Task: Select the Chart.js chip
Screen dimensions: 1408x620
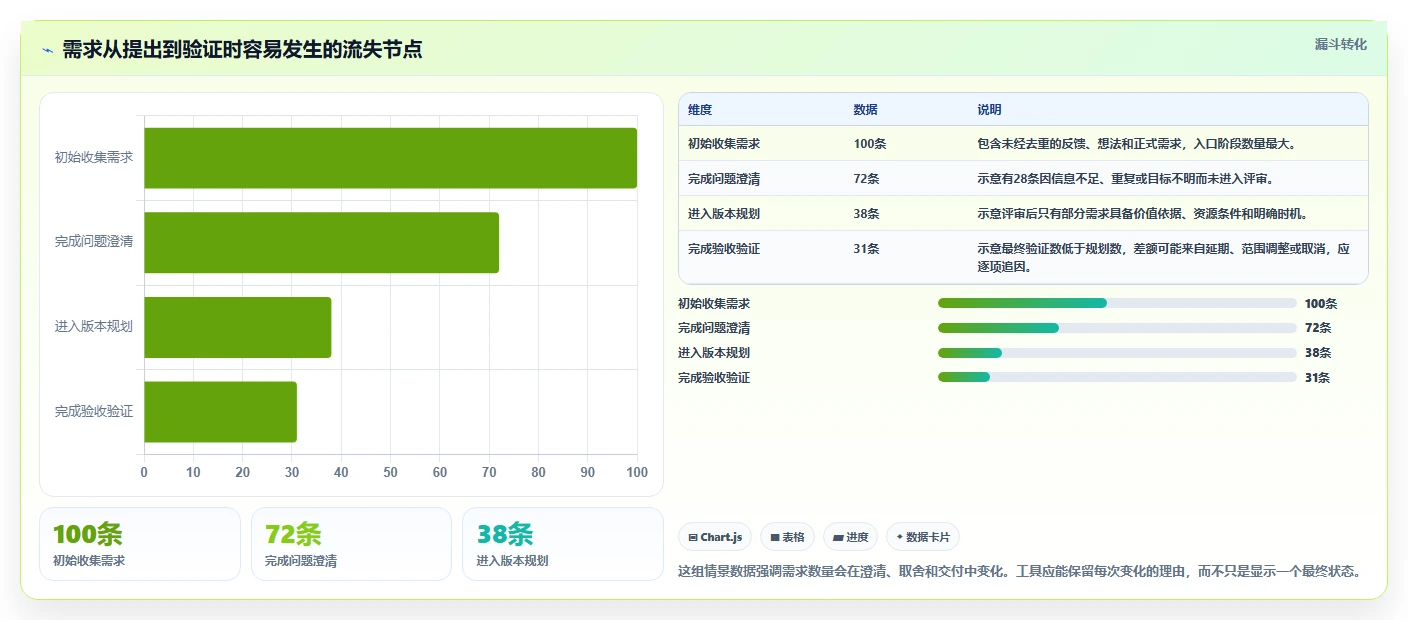Action: coord(715,537)
